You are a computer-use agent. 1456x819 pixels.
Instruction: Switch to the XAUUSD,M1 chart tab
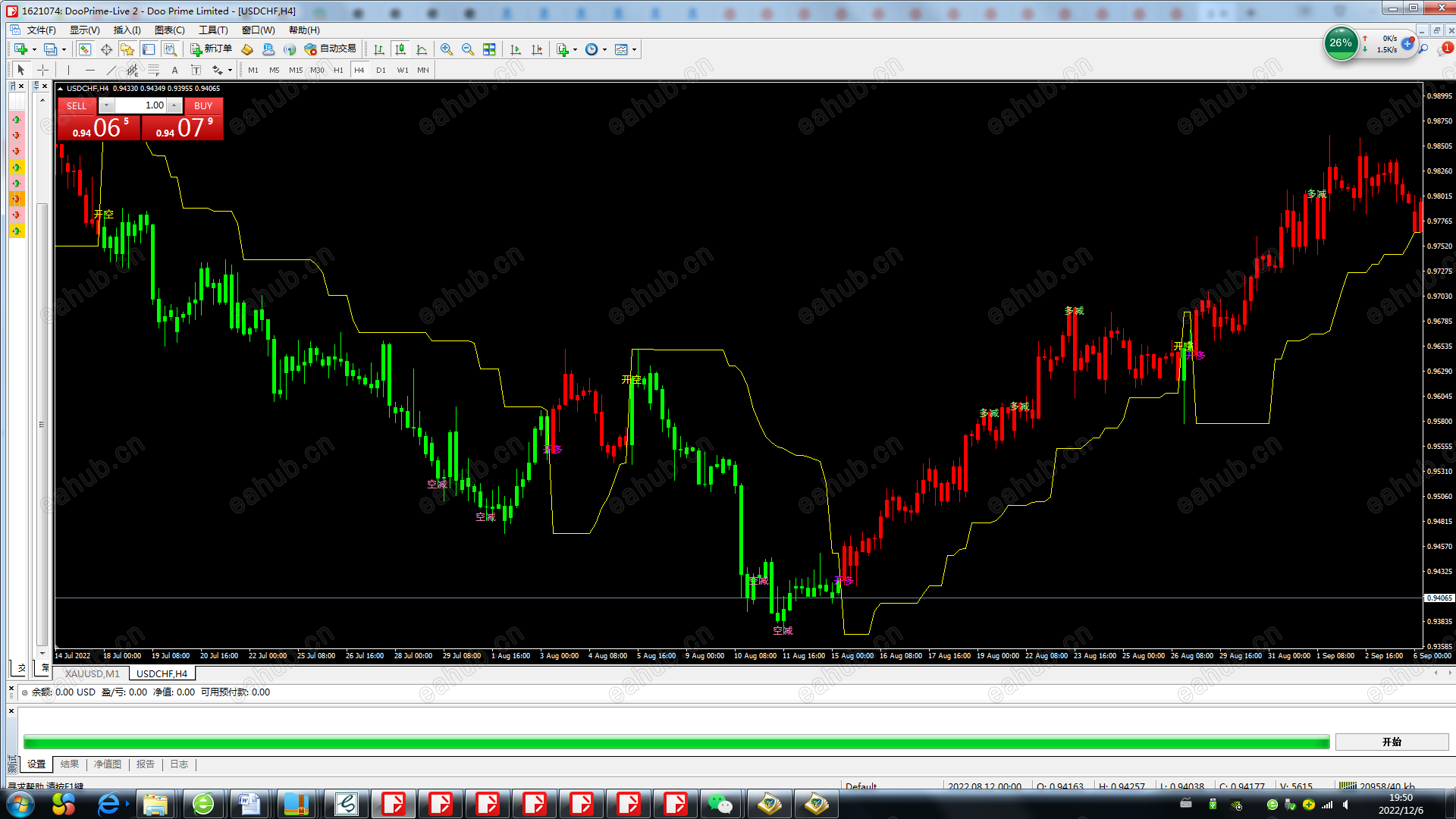pos(92,673)
